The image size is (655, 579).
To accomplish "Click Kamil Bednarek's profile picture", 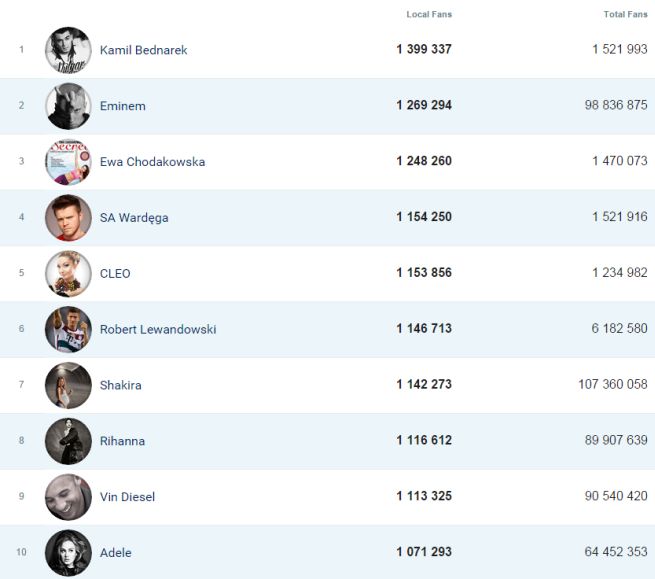I will [68, 50].
